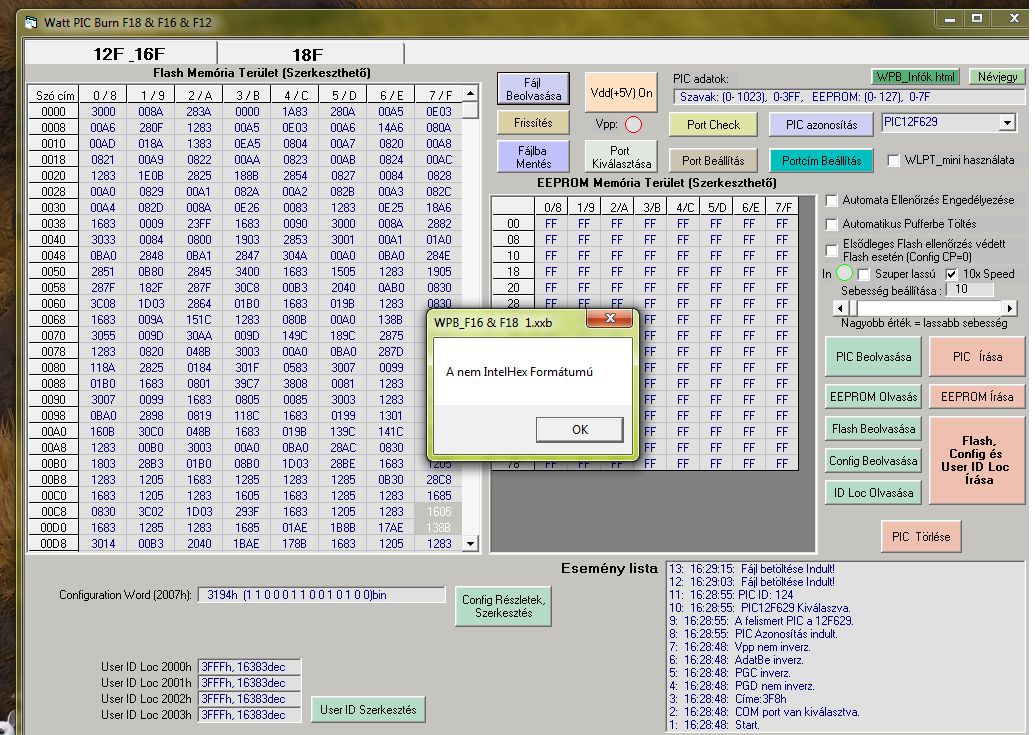Image resolution: width=1035 pixels, height=735 pixels.
Task: Click the EEPROM Olvasás button
Action: pyautogui.click(x=873, y=397)
